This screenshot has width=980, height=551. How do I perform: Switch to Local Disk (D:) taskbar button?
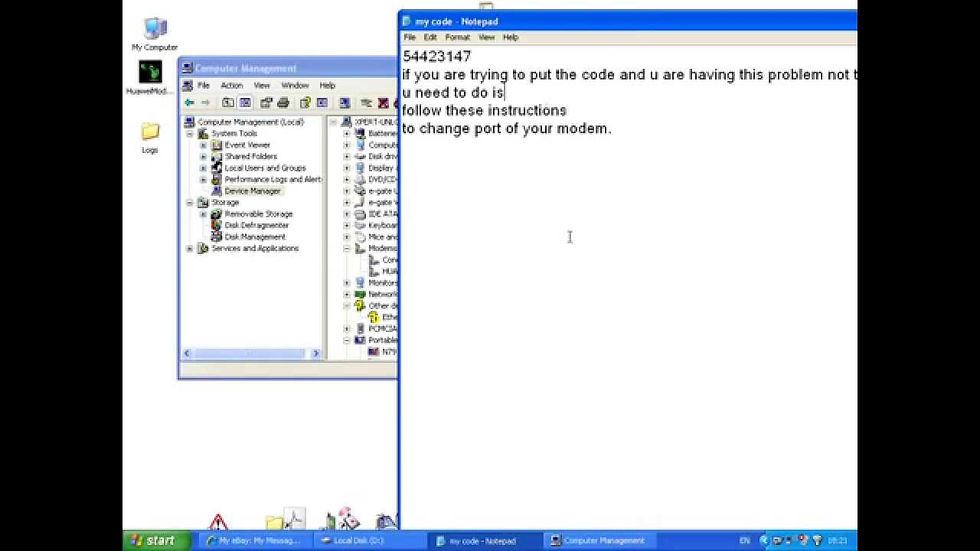tap(369, 540)
